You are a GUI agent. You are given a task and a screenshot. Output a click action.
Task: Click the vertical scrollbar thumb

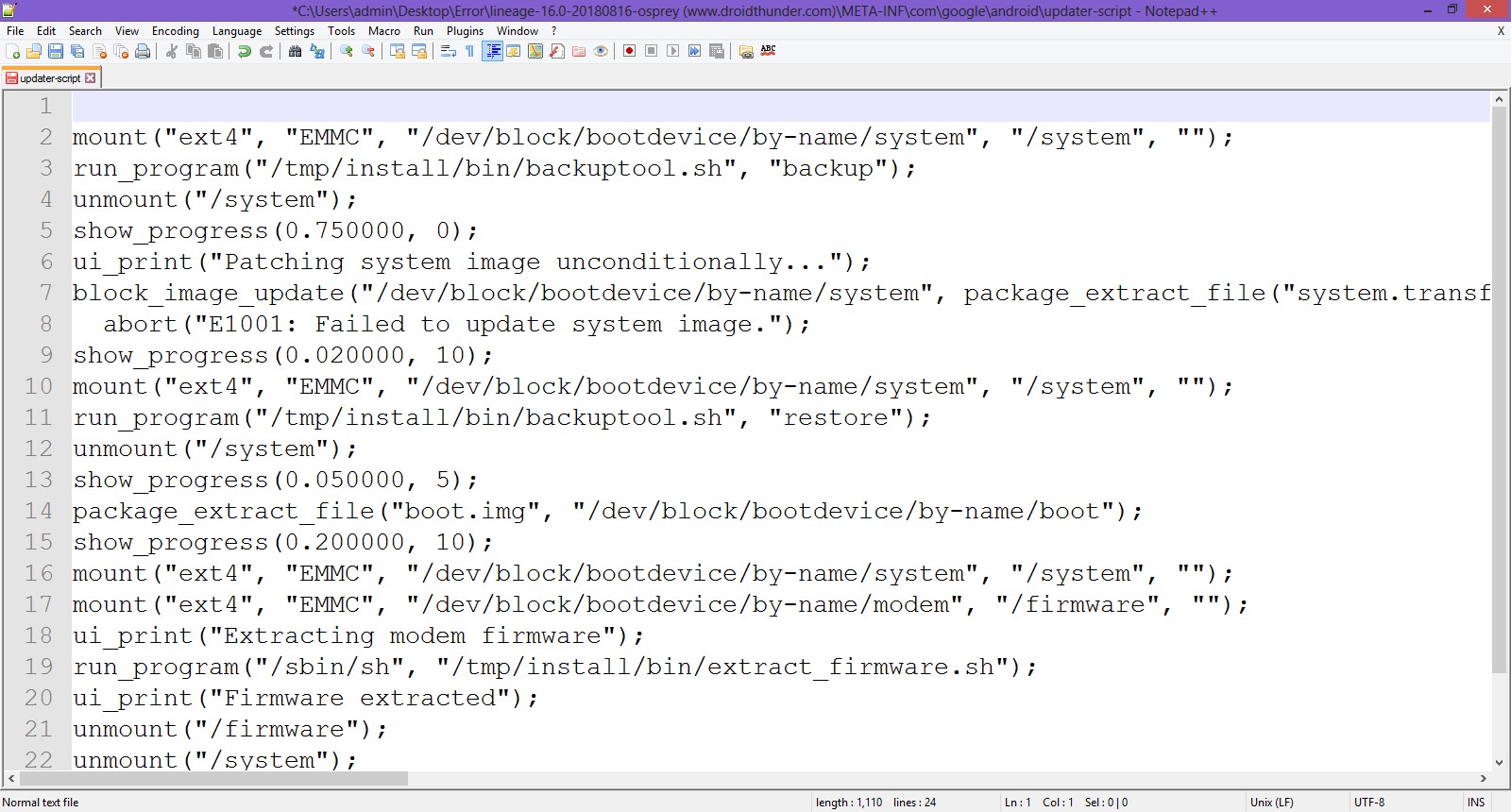pos(1499,389)
